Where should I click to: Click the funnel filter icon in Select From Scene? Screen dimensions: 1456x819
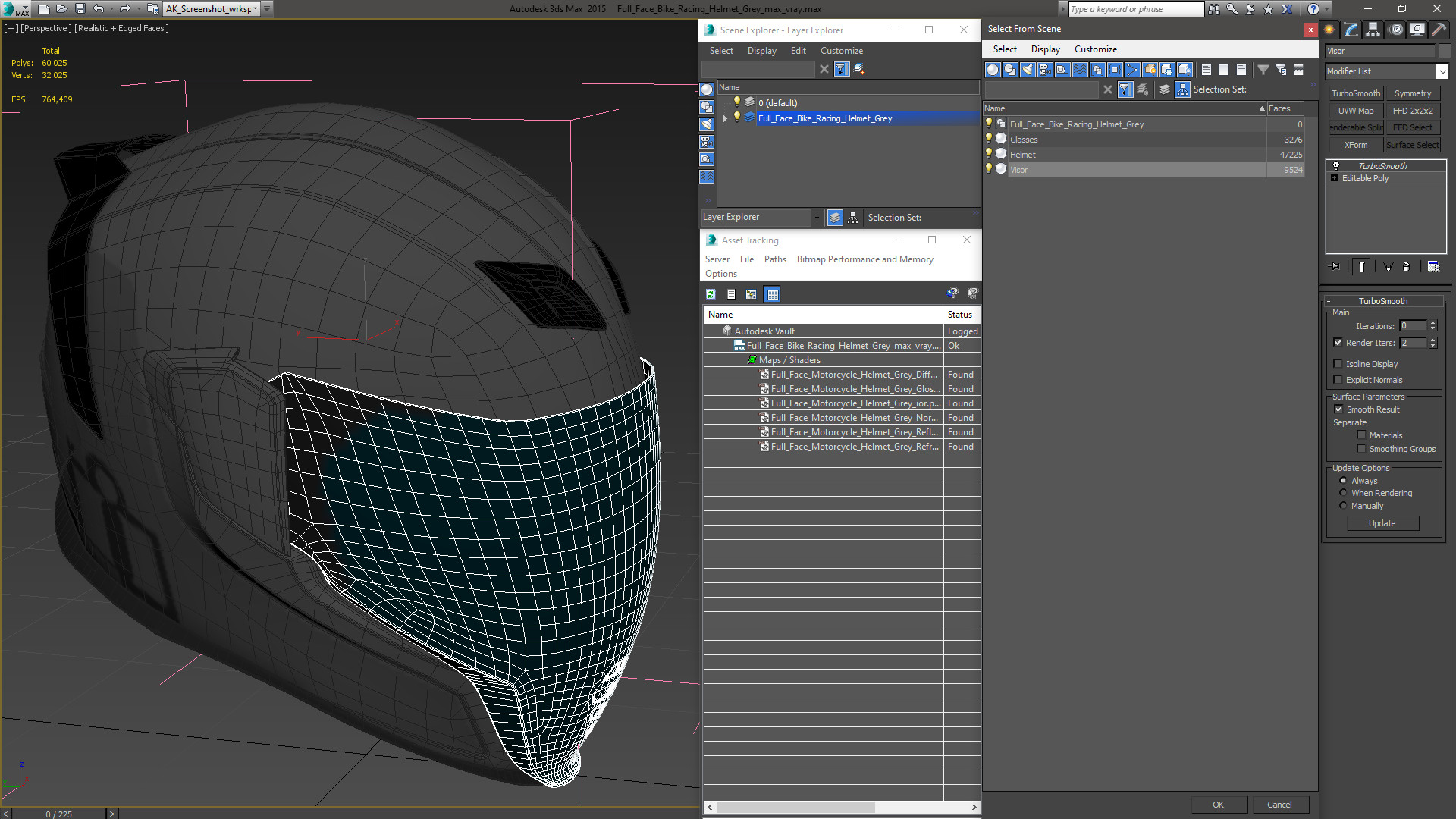(1263, 70)
